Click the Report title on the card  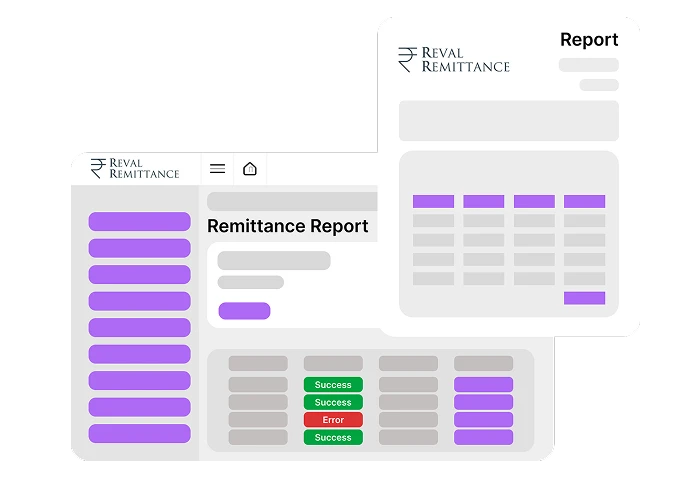(x=589, y=40)
